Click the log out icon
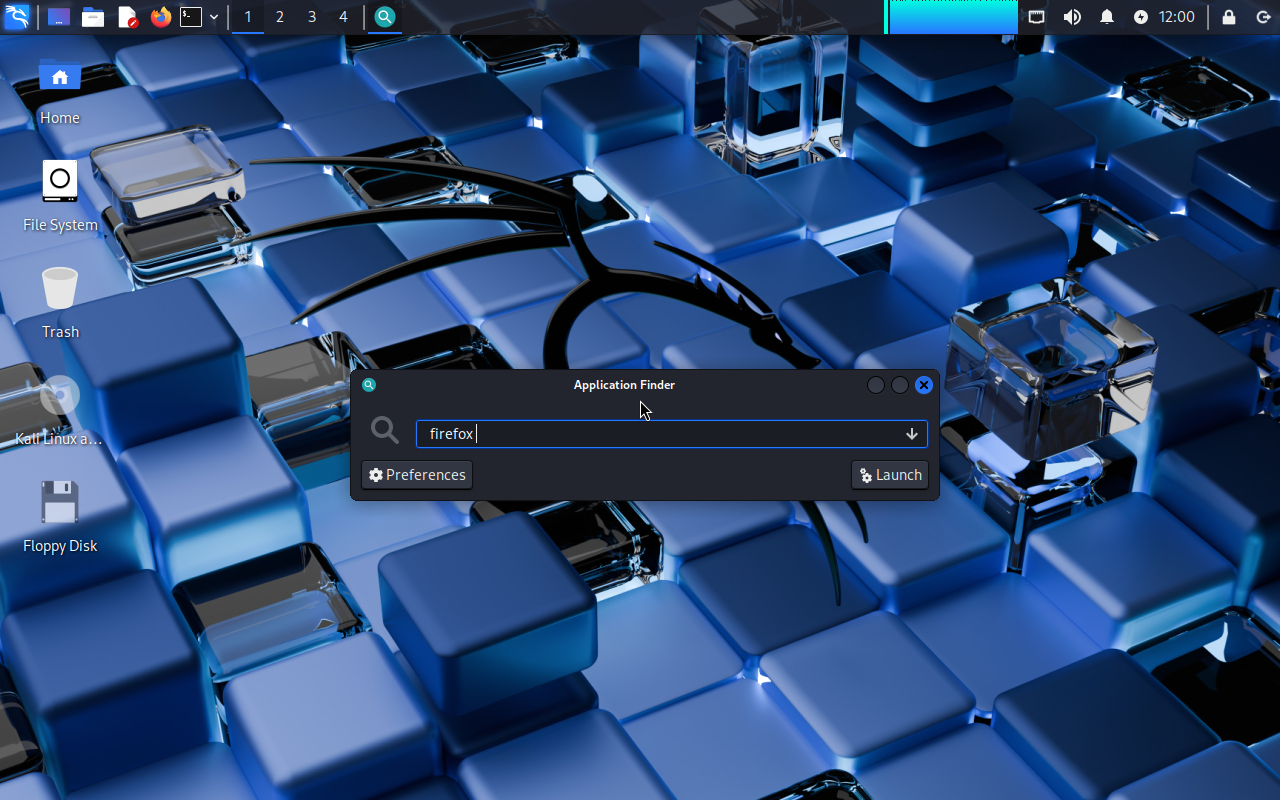The image size is (1280, 800). coord(1263,17)
